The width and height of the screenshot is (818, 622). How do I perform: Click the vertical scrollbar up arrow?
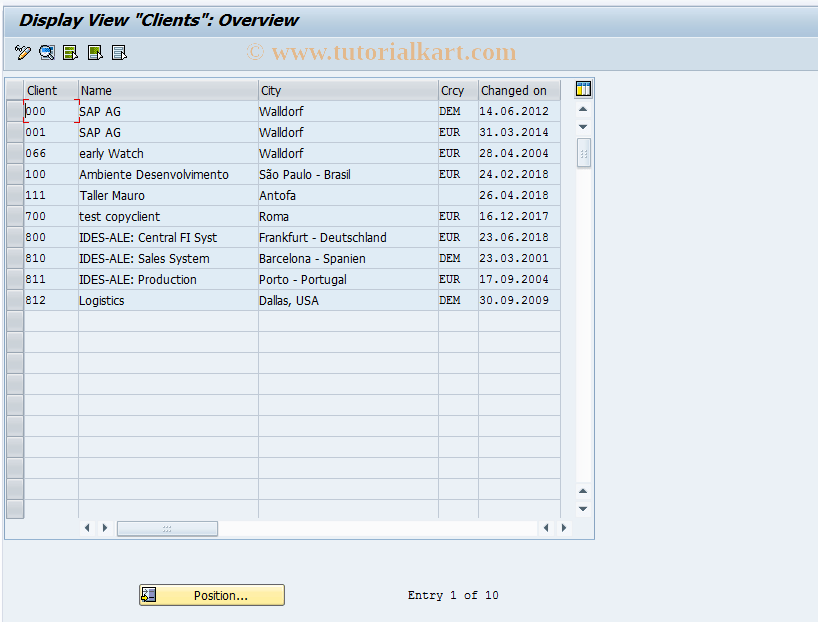click(582, 110)
